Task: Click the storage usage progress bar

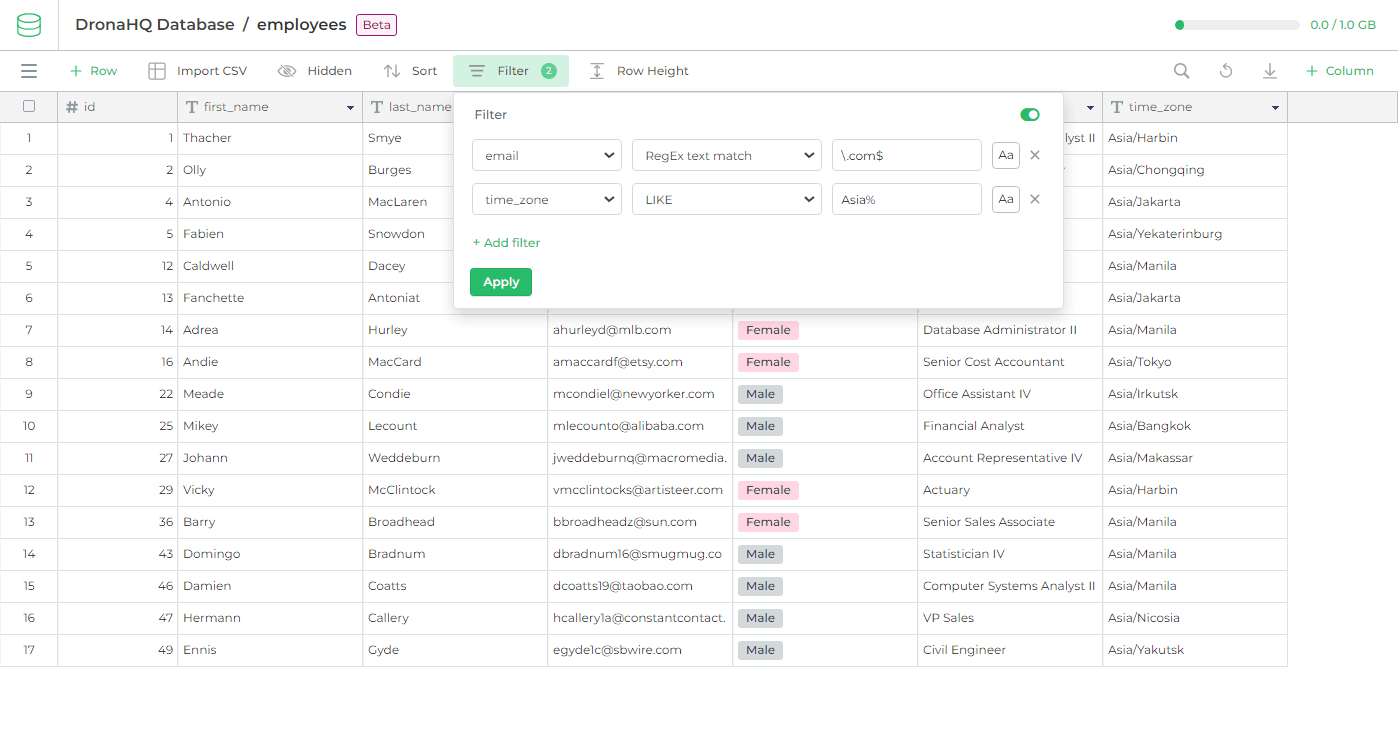Action: point(1237,25)
